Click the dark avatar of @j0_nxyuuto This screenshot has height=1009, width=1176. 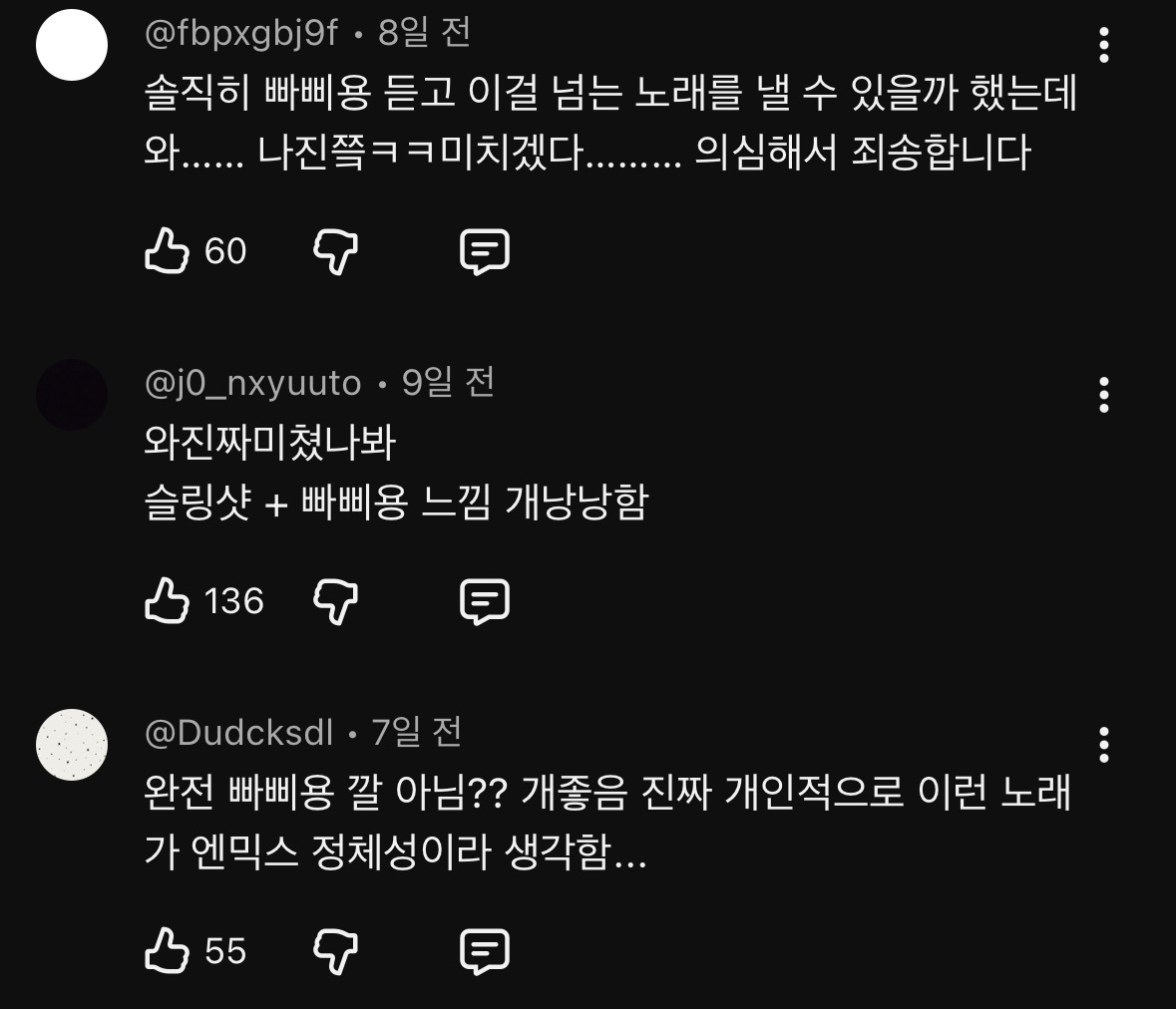[x=72, y=395]
